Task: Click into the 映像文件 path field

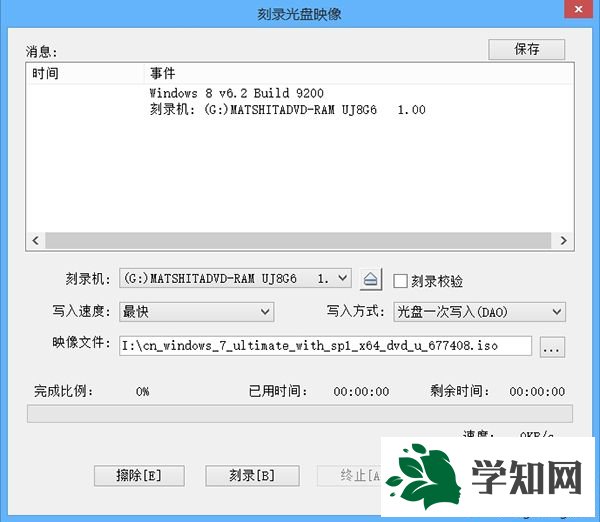Action: (325, 346)
